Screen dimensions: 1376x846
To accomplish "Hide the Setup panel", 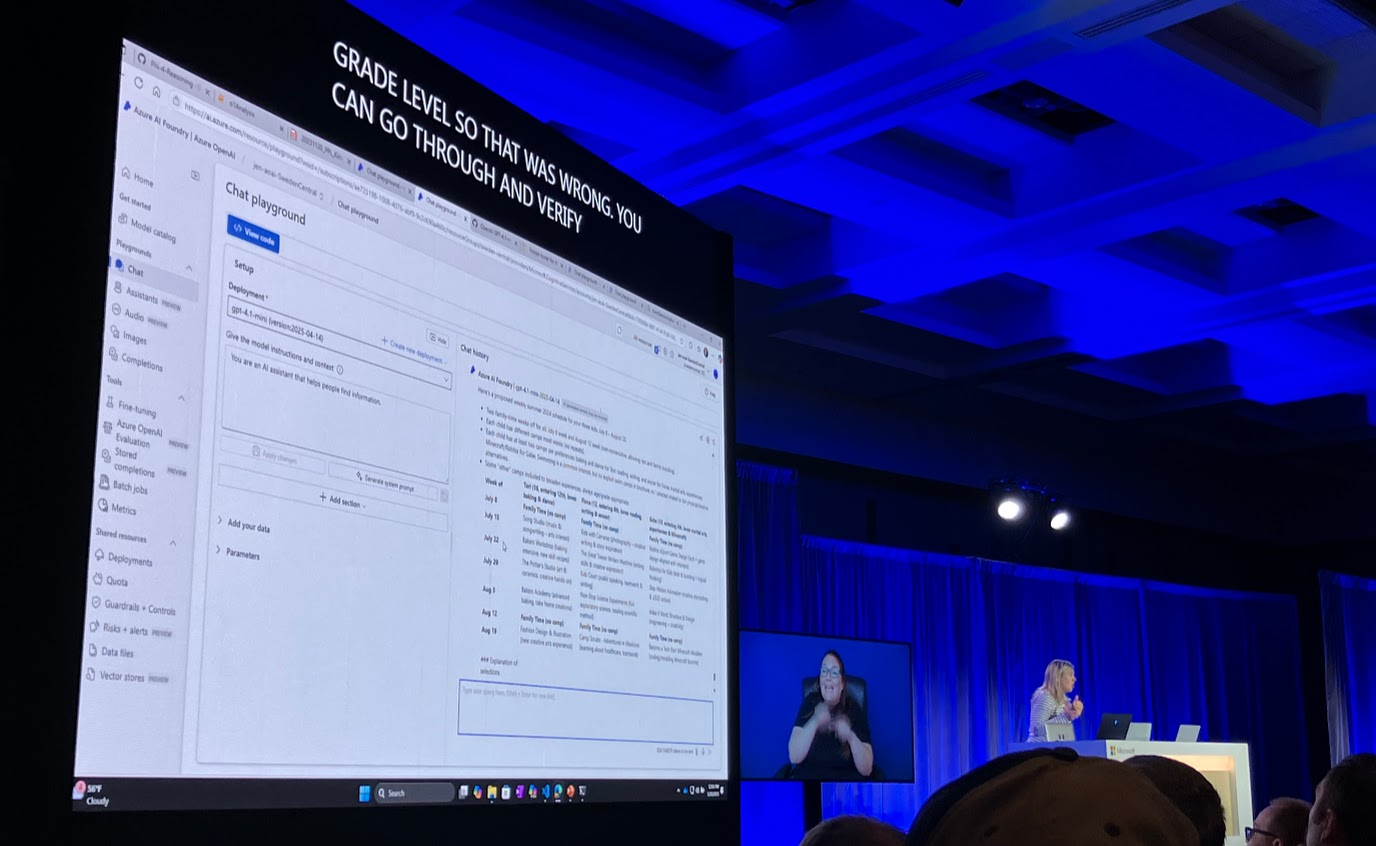I will click(x=437, y=340).
